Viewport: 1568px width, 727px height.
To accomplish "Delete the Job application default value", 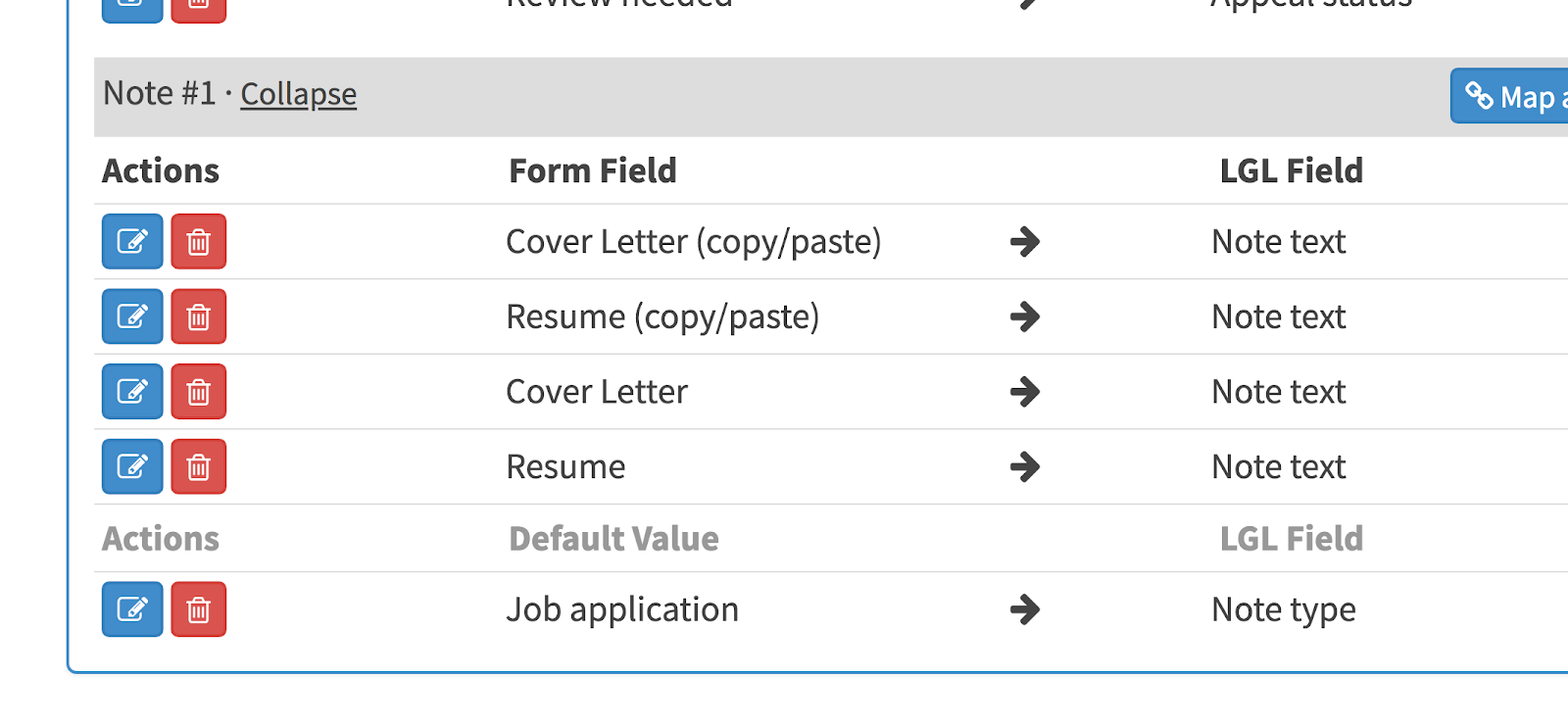I will point(198,609).
